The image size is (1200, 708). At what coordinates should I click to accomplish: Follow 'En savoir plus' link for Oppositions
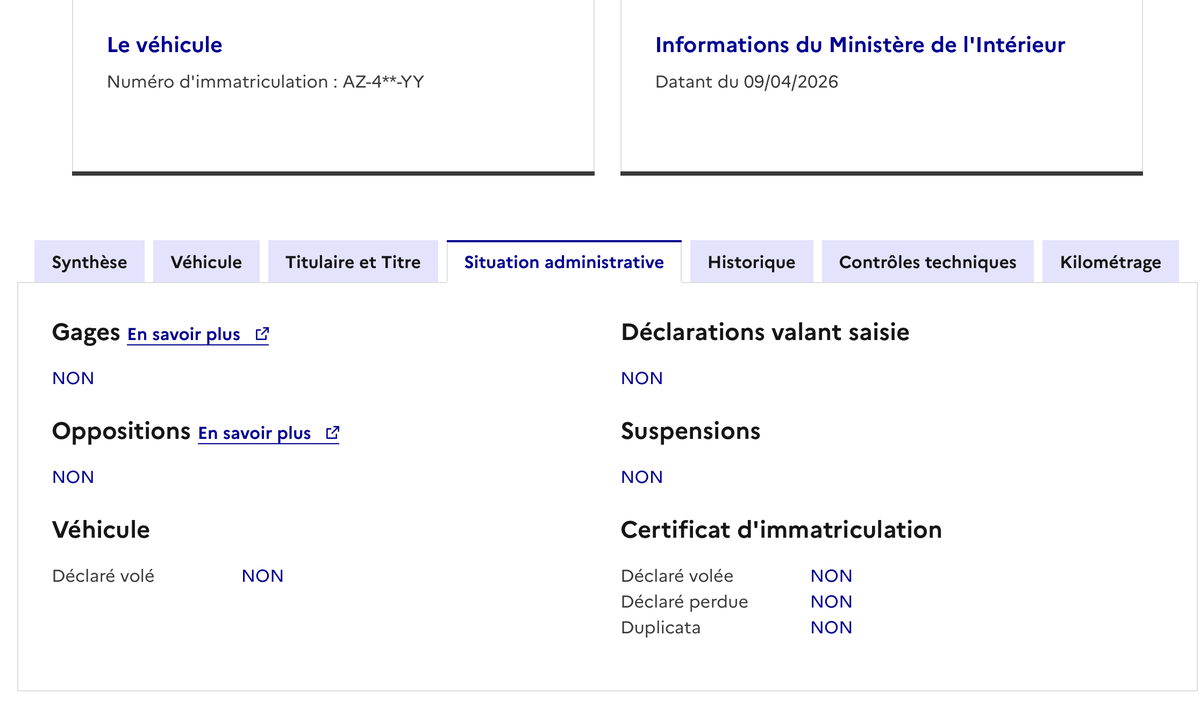point(255,434)
